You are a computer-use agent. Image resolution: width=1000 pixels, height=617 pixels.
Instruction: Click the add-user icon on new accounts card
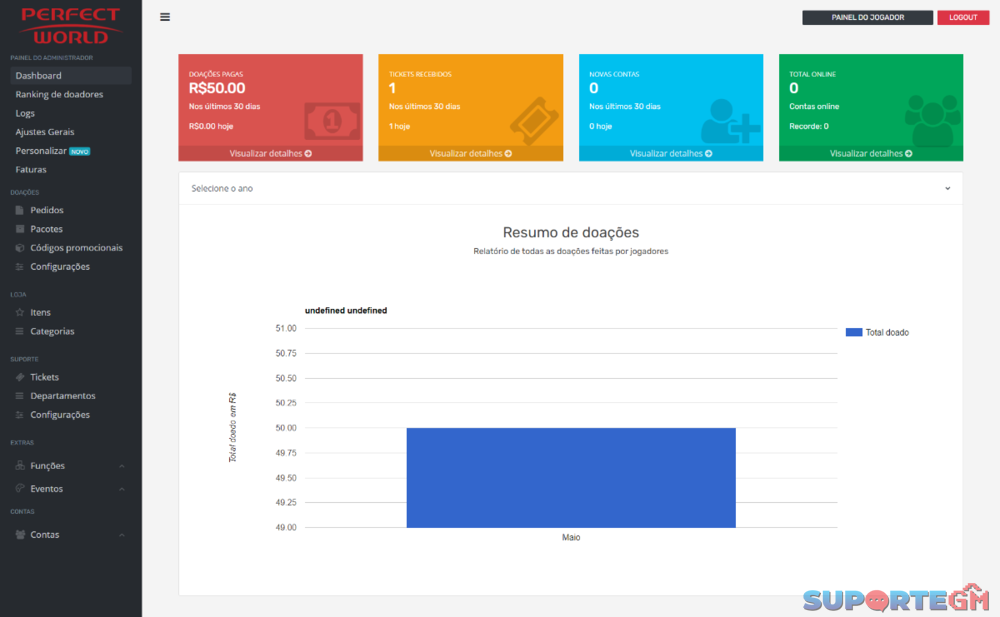(x=730, y=120)
